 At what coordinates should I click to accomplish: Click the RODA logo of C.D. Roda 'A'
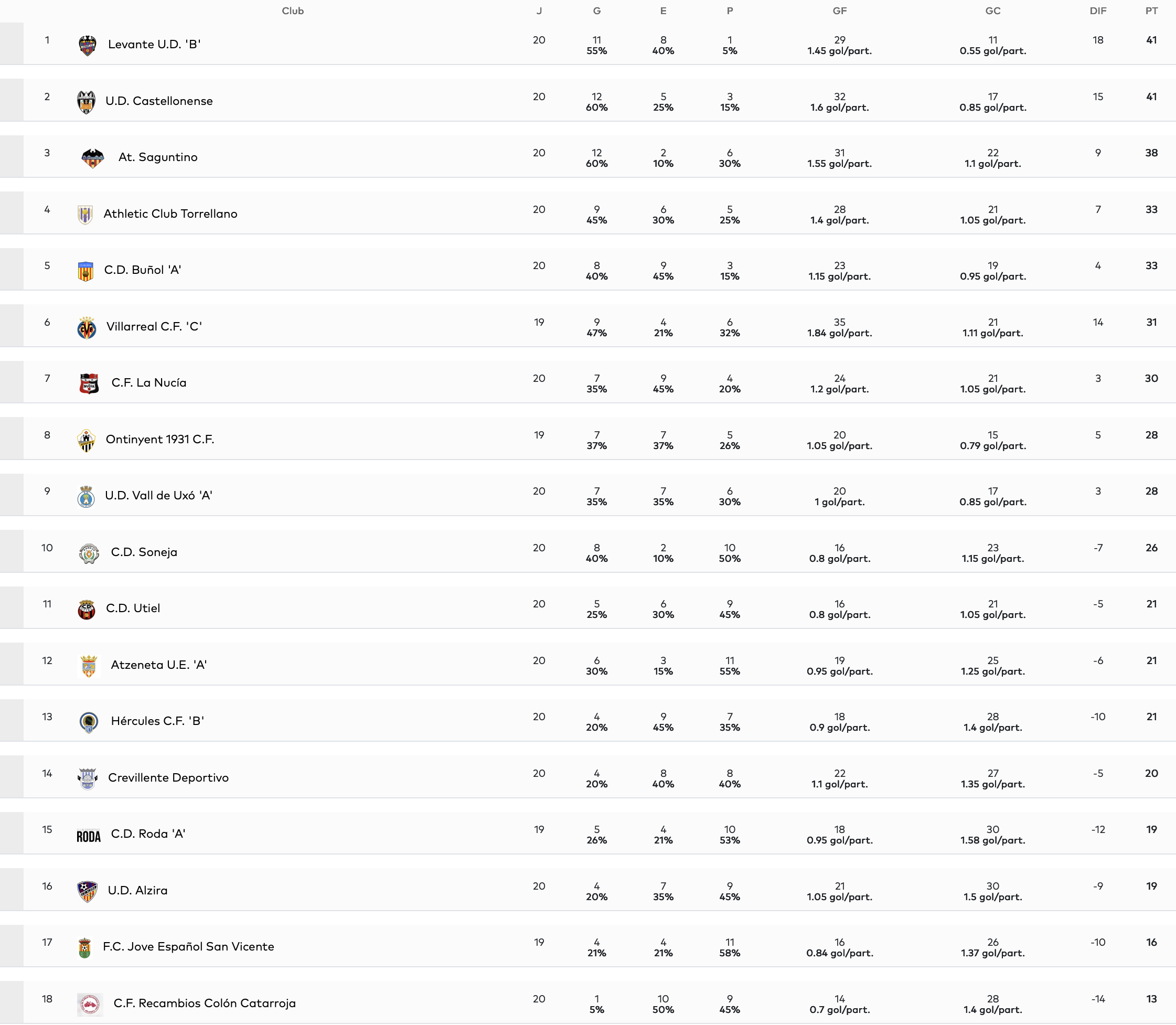[89, 835]
